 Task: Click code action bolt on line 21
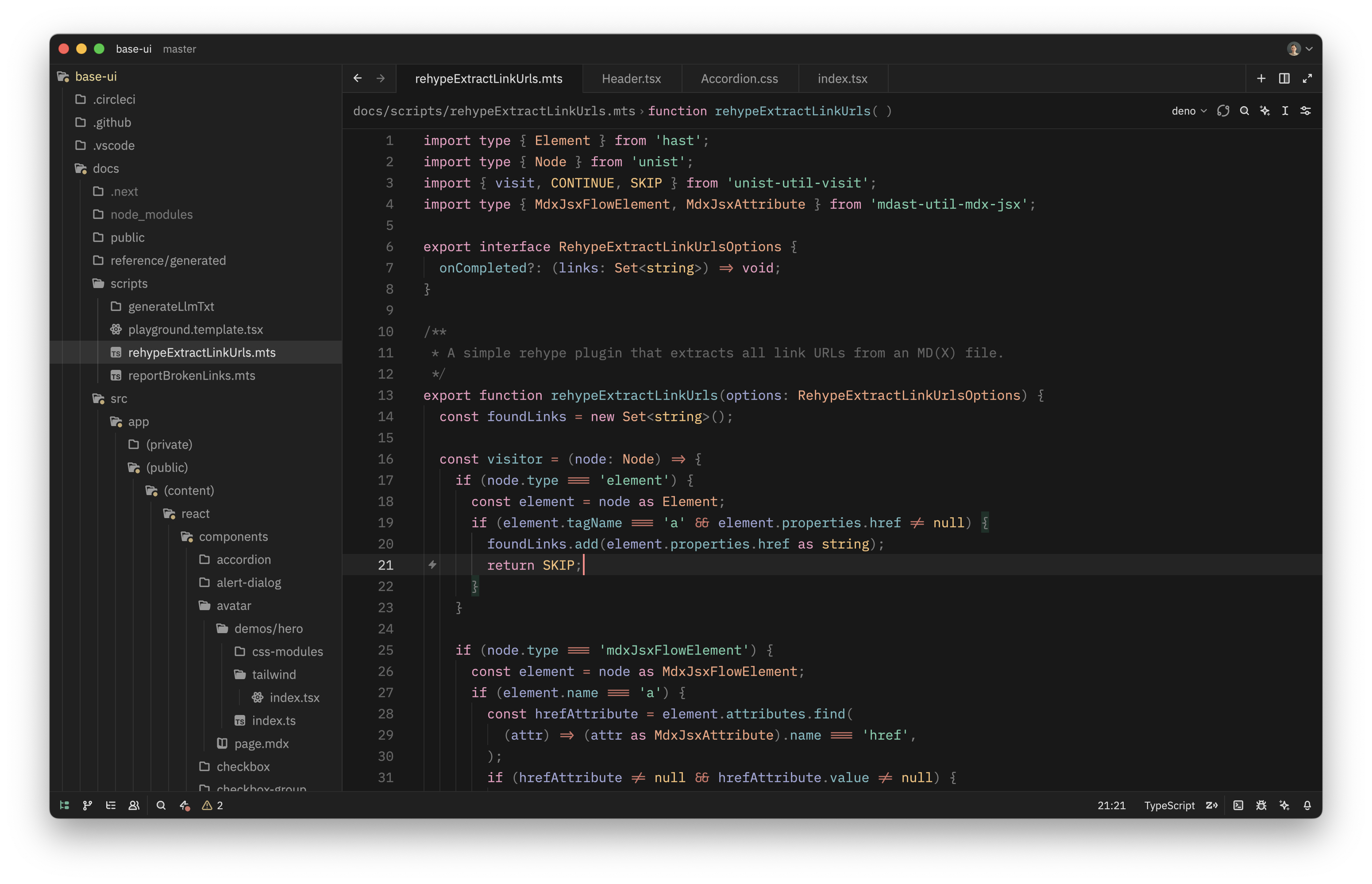click(432, 565)
